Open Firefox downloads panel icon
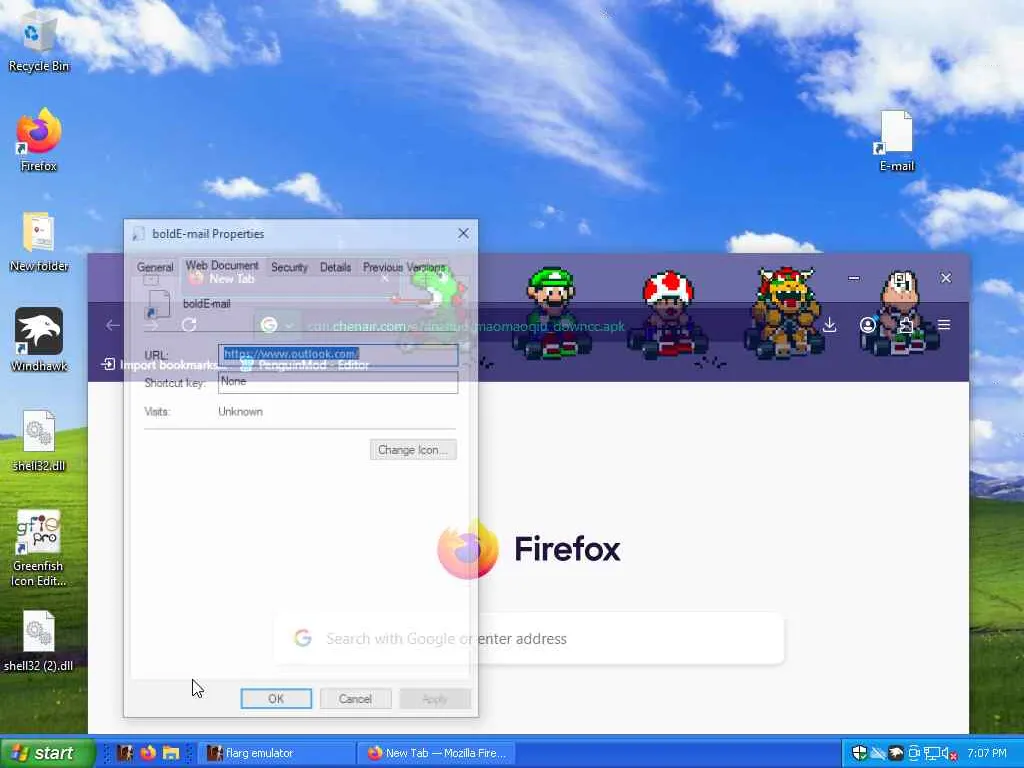This screenshot has width=1024, height=768. (x=829, y=325)
